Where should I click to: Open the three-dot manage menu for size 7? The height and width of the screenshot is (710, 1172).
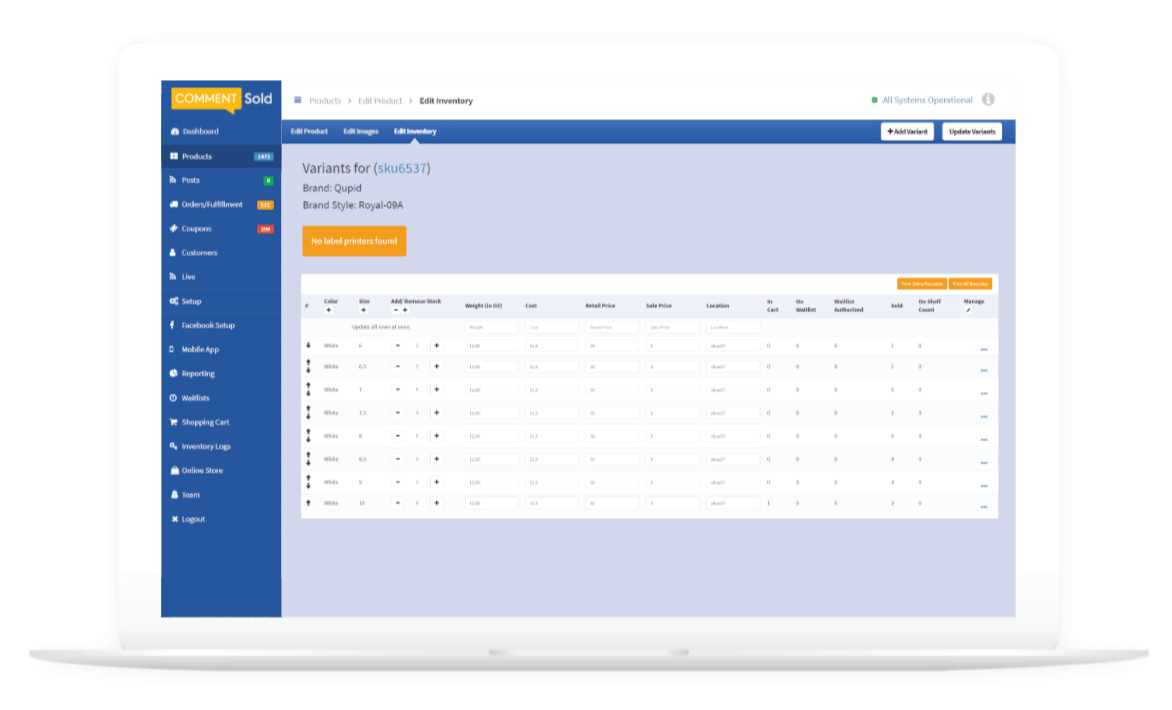(x=984, y=393)
